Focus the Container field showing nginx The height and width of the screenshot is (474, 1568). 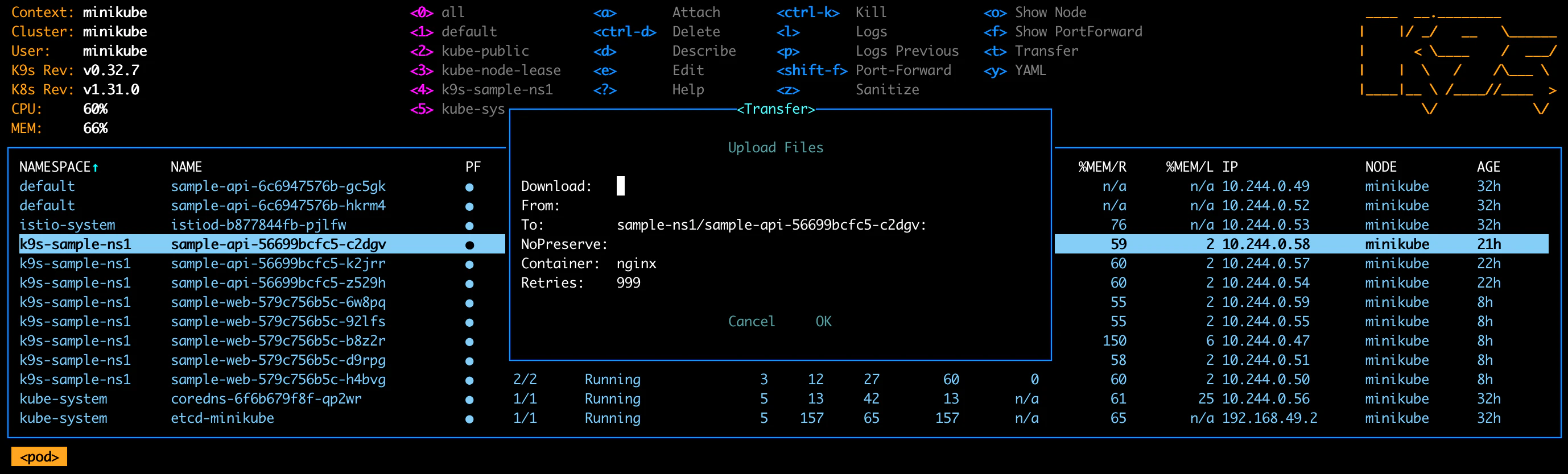point(636,264)
